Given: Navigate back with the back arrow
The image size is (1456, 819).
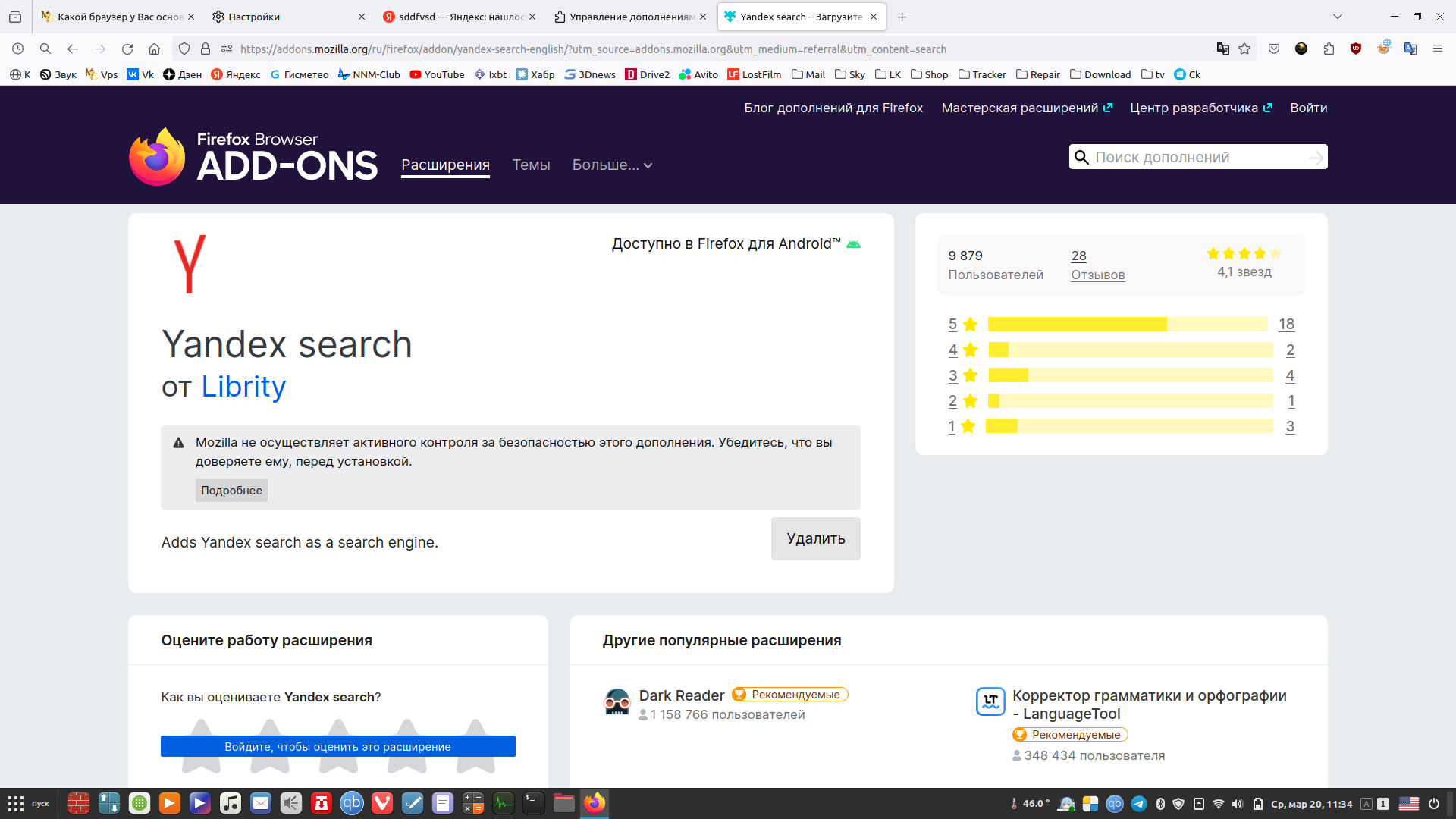Looking at the screenshot, I should pos(73,49).
